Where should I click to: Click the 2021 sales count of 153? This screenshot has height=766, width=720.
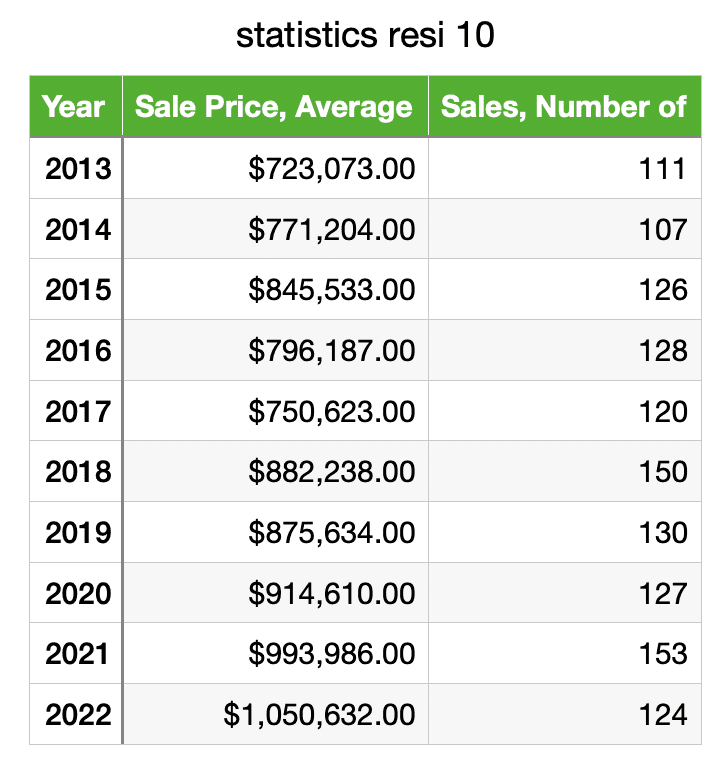[x=662, y=654]
